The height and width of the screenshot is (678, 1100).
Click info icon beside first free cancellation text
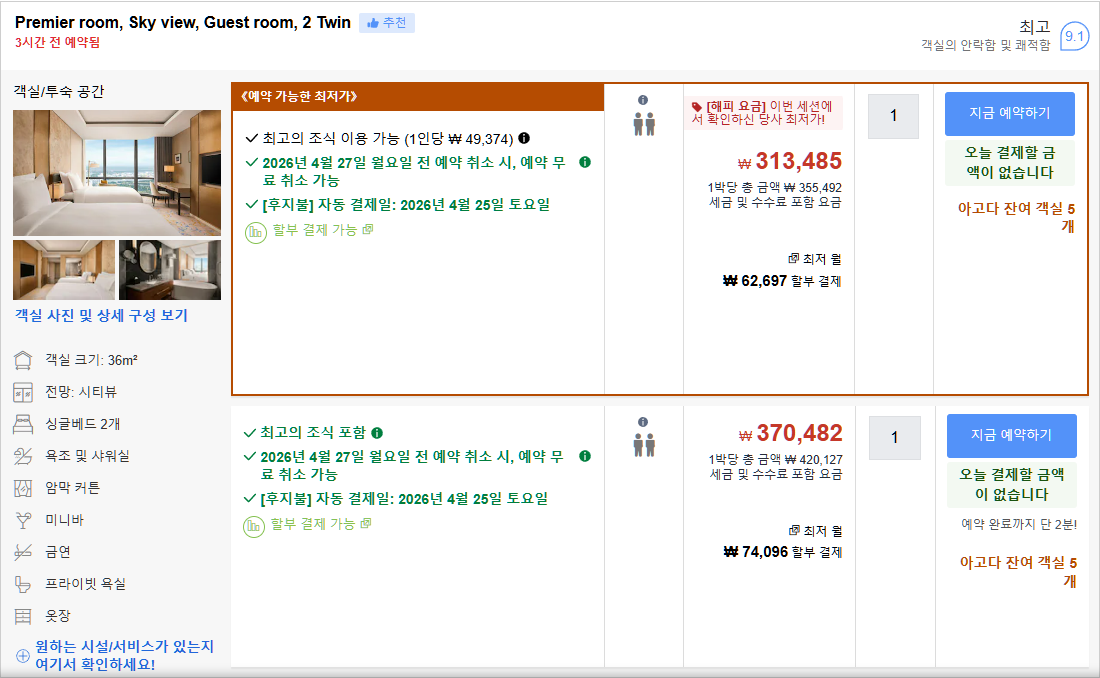[585, 162]
